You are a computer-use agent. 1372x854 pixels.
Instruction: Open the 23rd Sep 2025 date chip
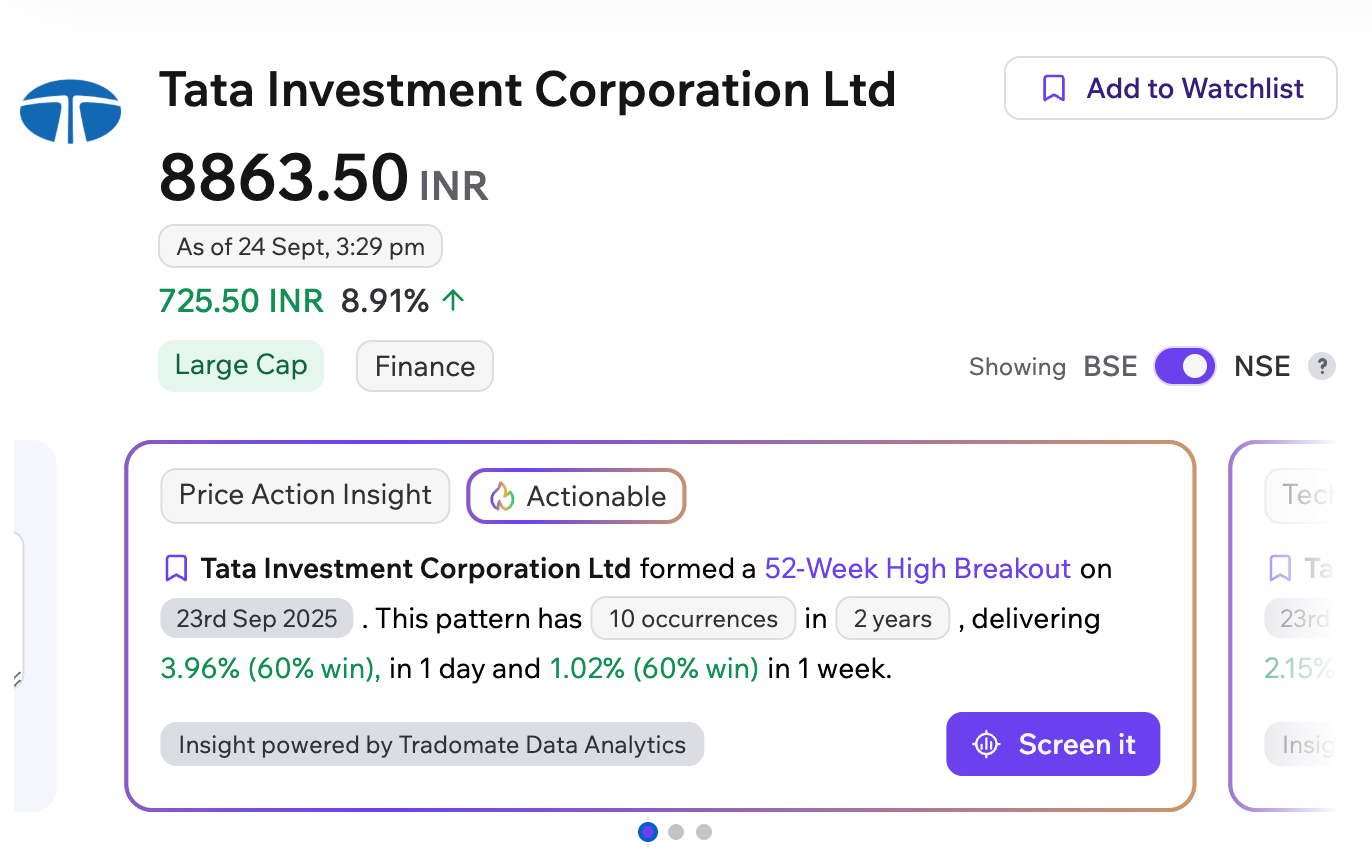[257, 618]
